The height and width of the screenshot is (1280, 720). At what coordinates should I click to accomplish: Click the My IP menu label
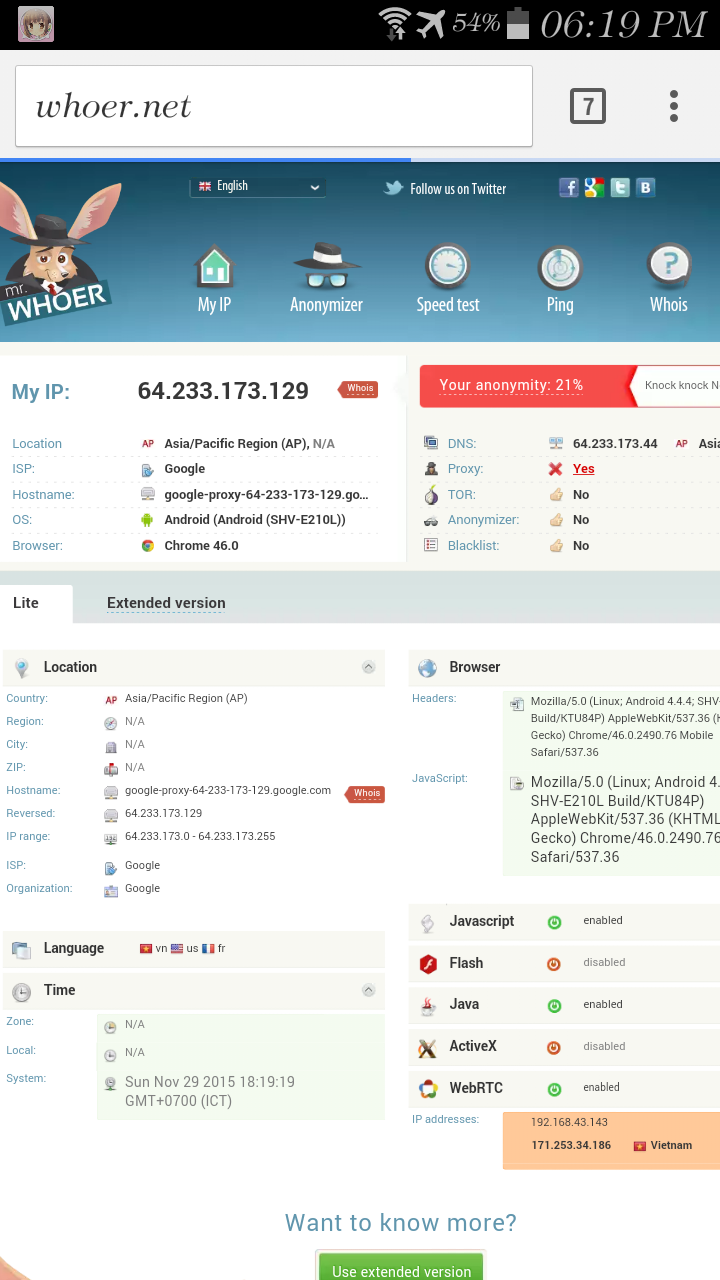(x=214, y=305)
